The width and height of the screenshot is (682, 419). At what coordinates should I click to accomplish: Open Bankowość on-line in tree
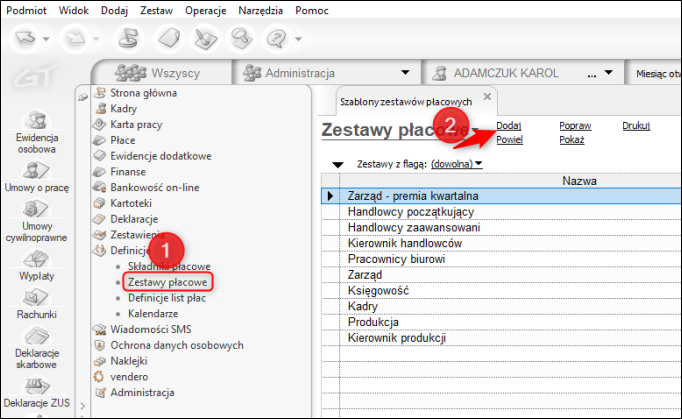pyautogui.click(x=154, y=188)
